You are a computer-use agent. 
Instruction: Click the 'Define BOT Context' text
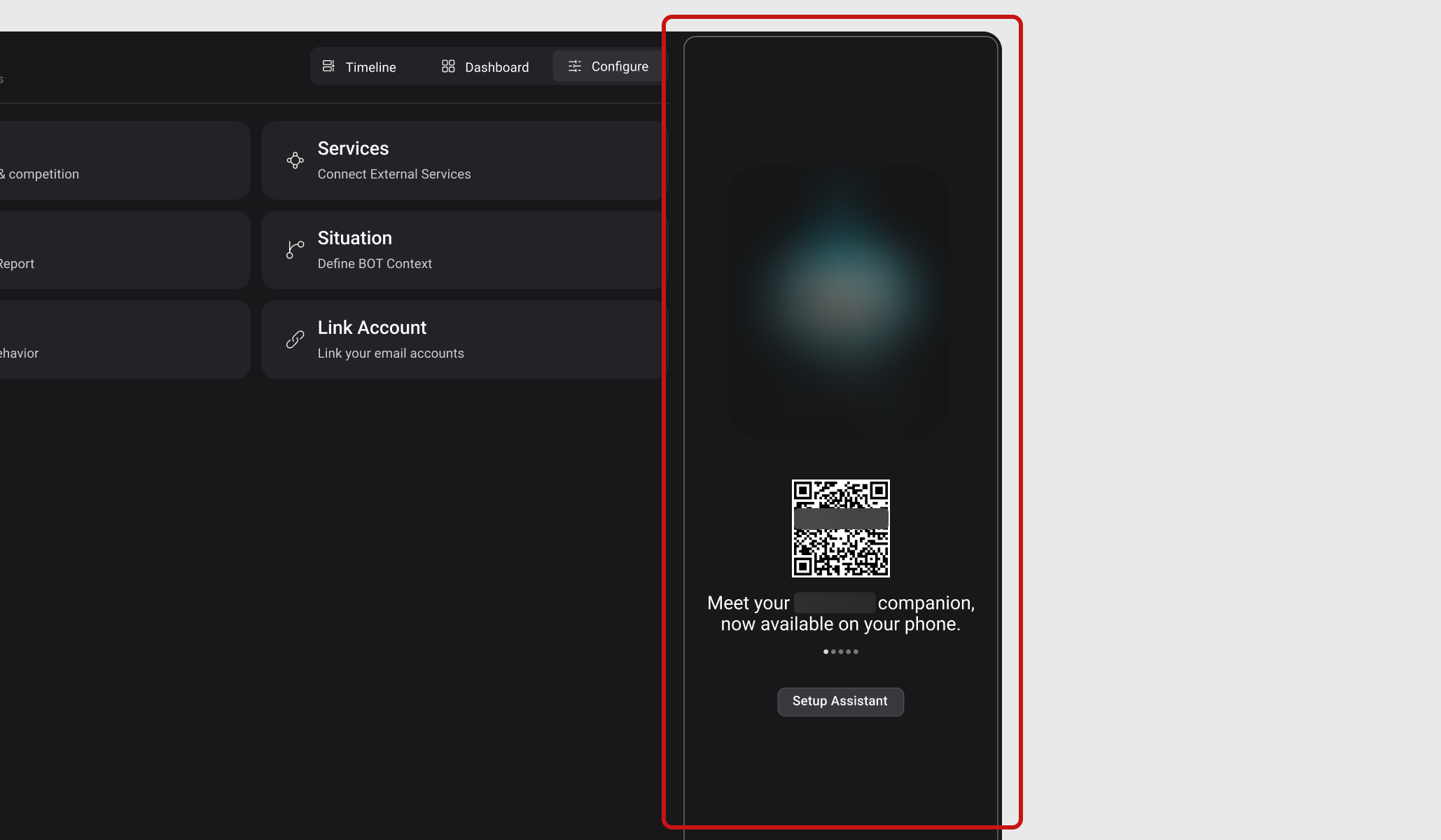[375, 264]
